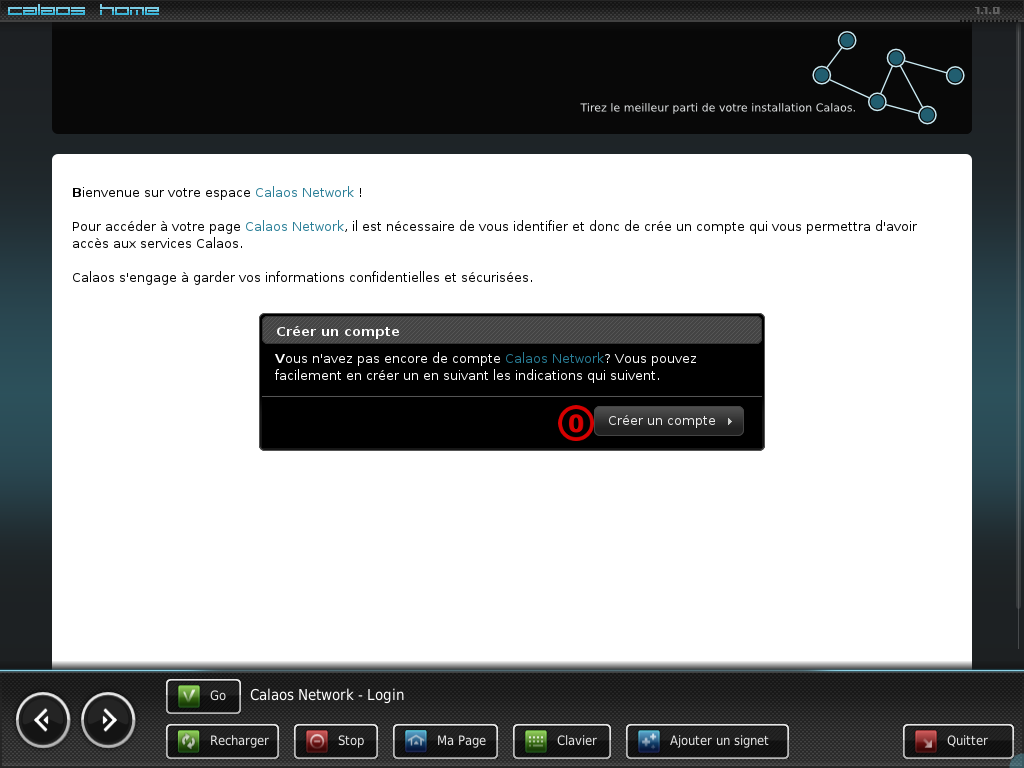Open Ma Page home button
Viewport: 1024px width, 768px height.
click(445, 741)
